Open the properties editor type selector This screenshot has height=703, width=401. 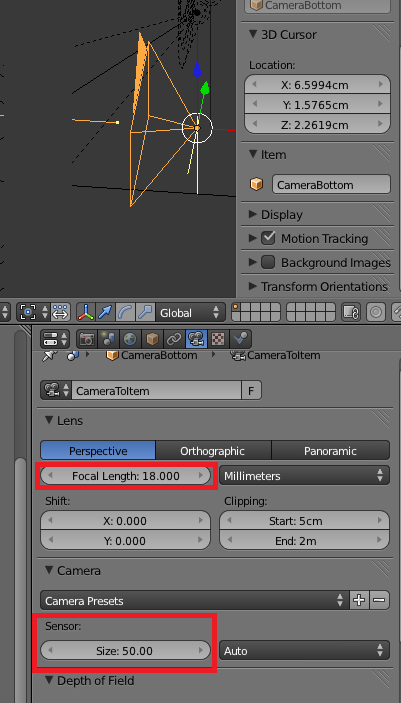coord(55,339)
